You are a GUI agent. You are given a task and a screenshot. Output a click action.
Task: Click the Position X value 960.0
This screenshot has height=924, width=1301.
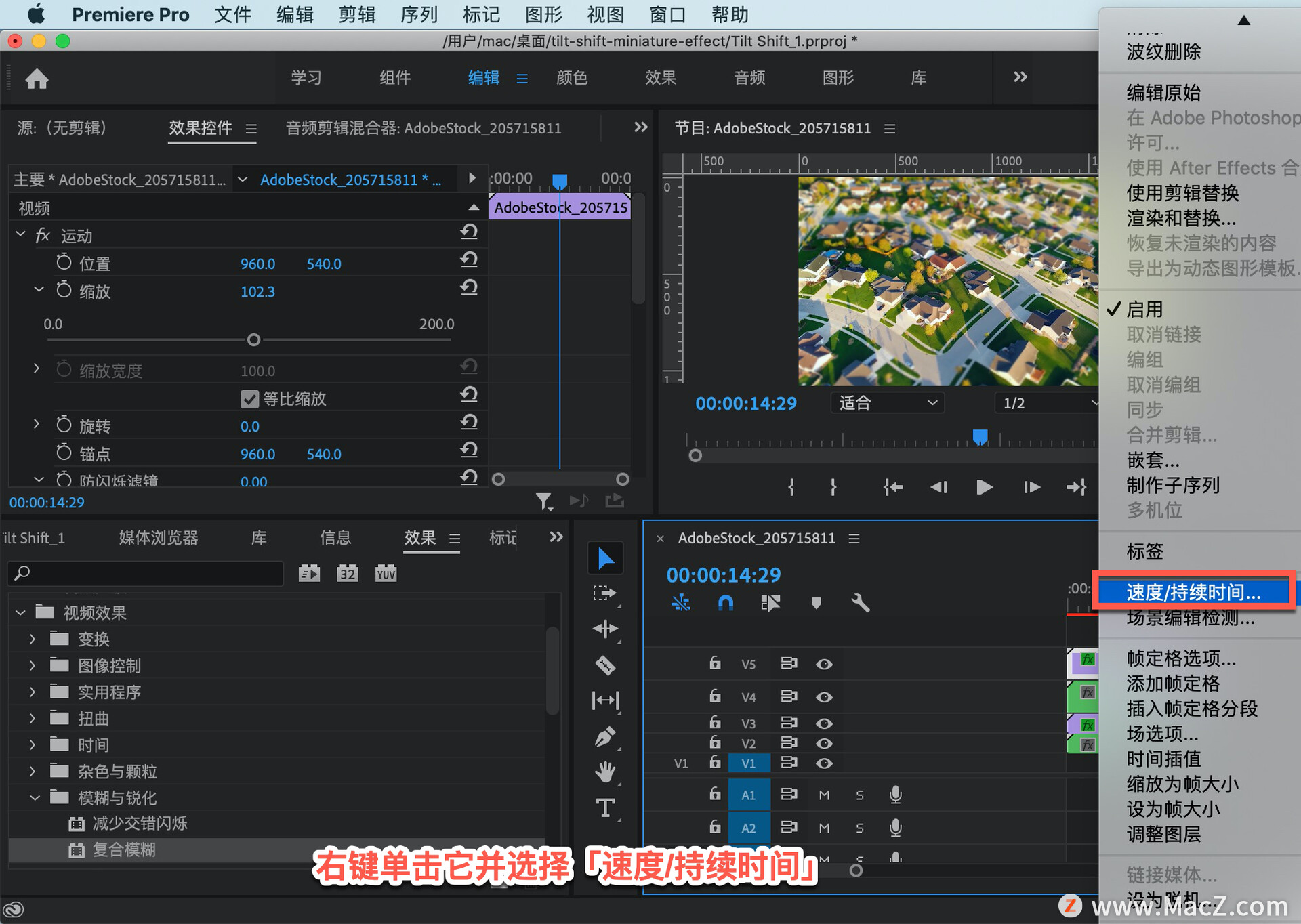point(257,264)
